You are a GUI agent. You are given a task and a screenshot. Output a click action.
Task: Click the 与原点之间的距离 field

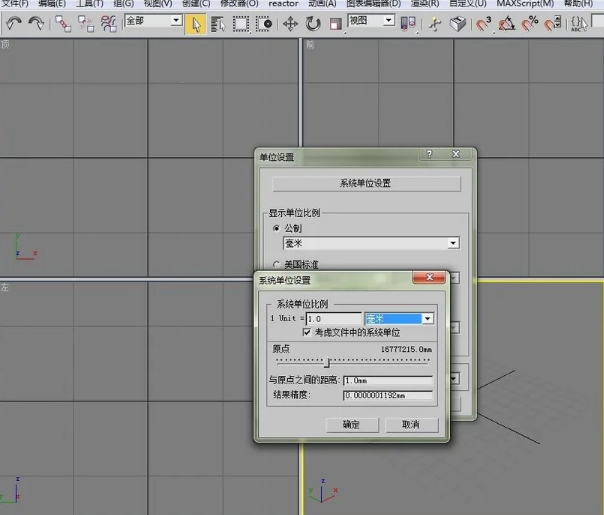pos(388,381)
